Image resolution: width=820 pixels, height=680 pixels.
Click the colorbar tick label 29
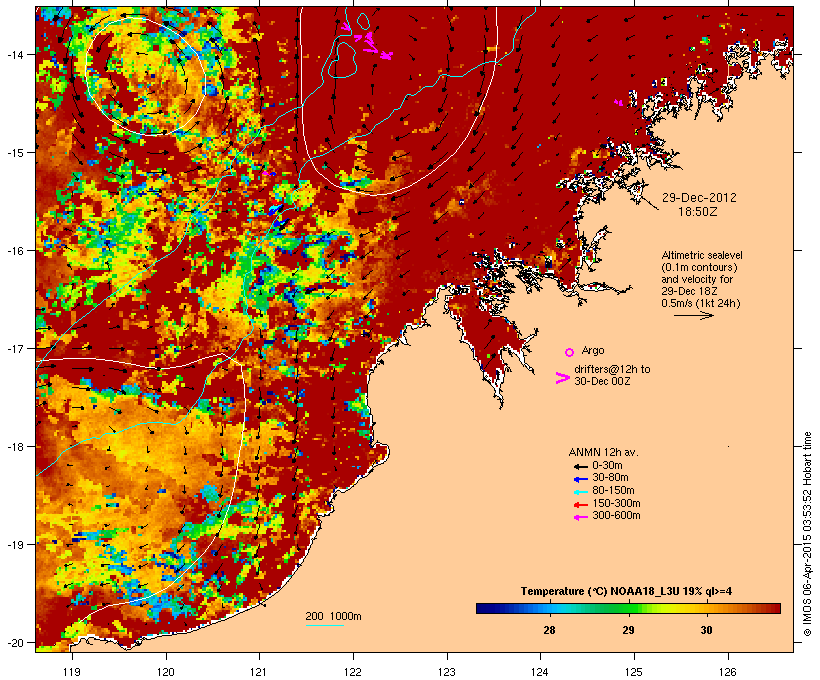click(628, 630)
